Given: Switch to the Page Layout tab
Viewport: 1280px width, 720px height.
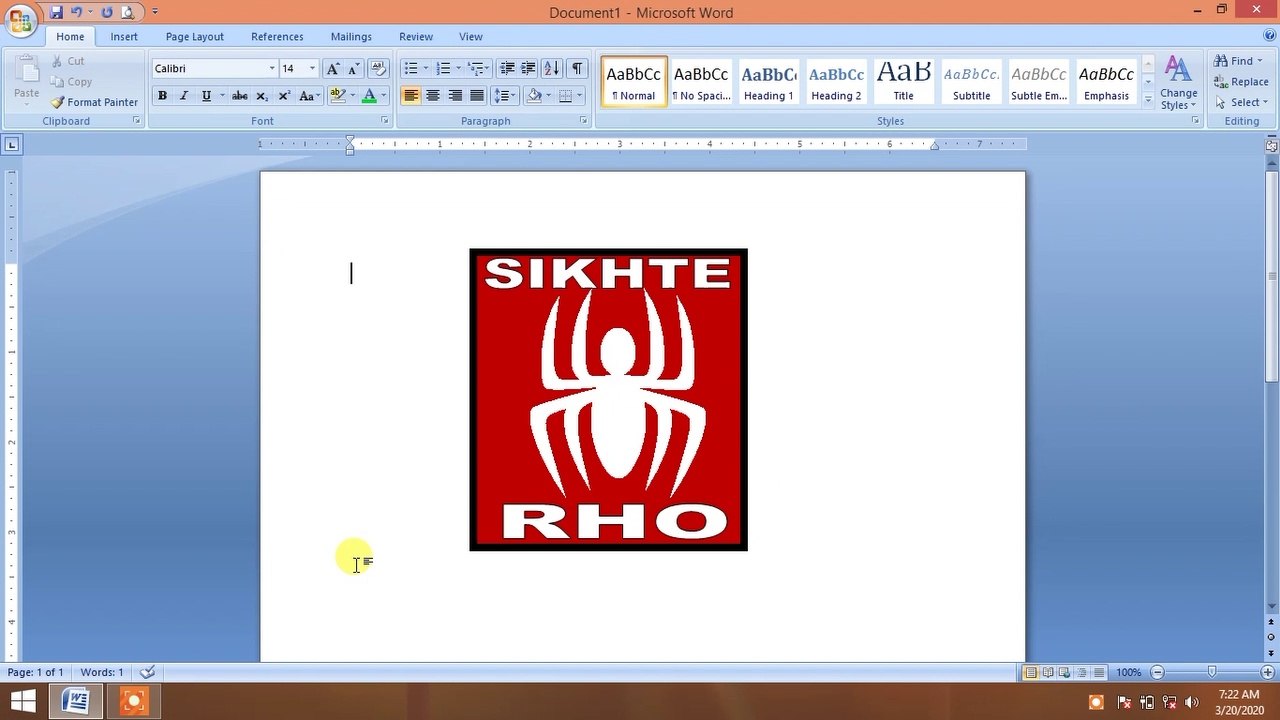Looking at the screenshot, I should [x=195, y=37].
